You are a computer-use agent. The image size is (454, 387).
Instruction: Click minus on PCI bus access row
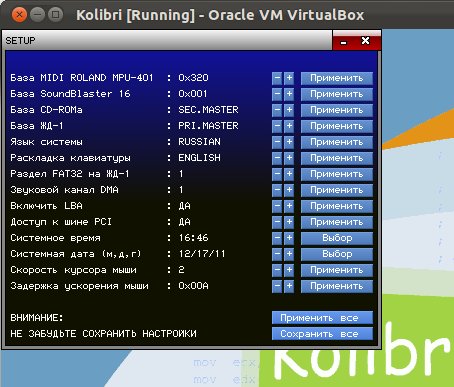[x=277, y=222]
